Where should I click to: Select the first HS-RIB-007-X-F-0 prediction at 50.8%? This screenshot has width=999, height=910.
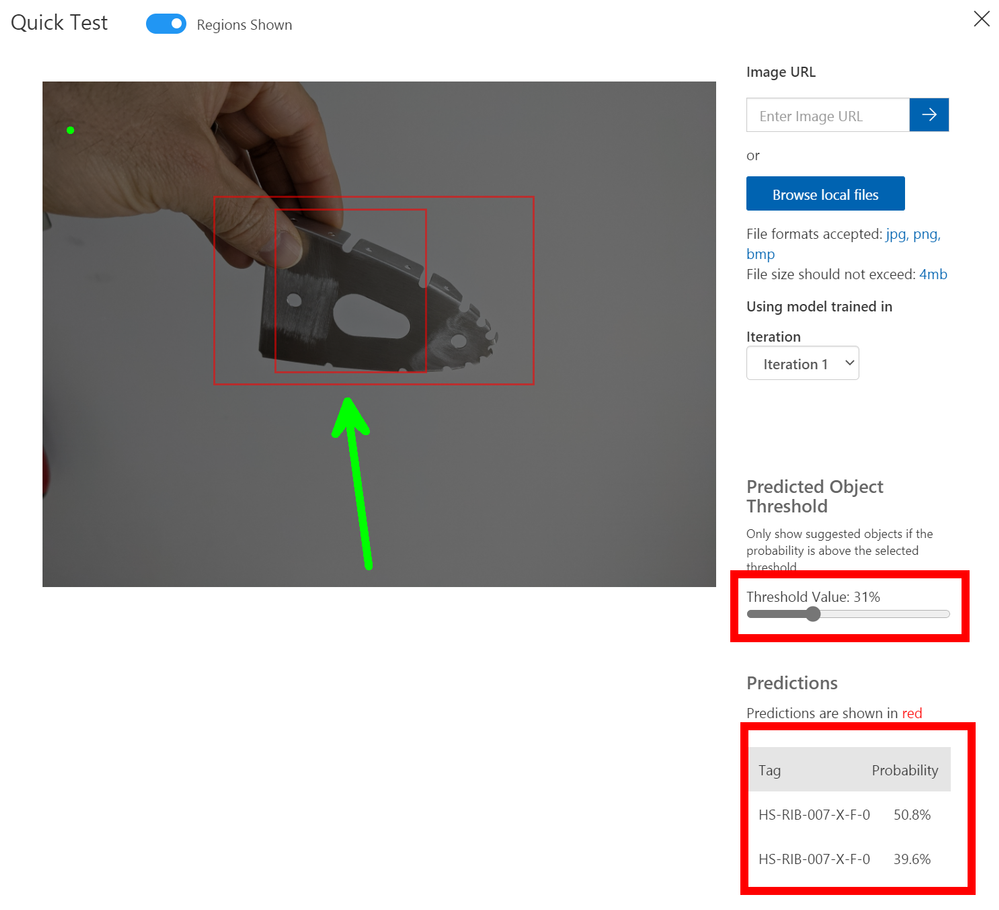tap(849, 814)
